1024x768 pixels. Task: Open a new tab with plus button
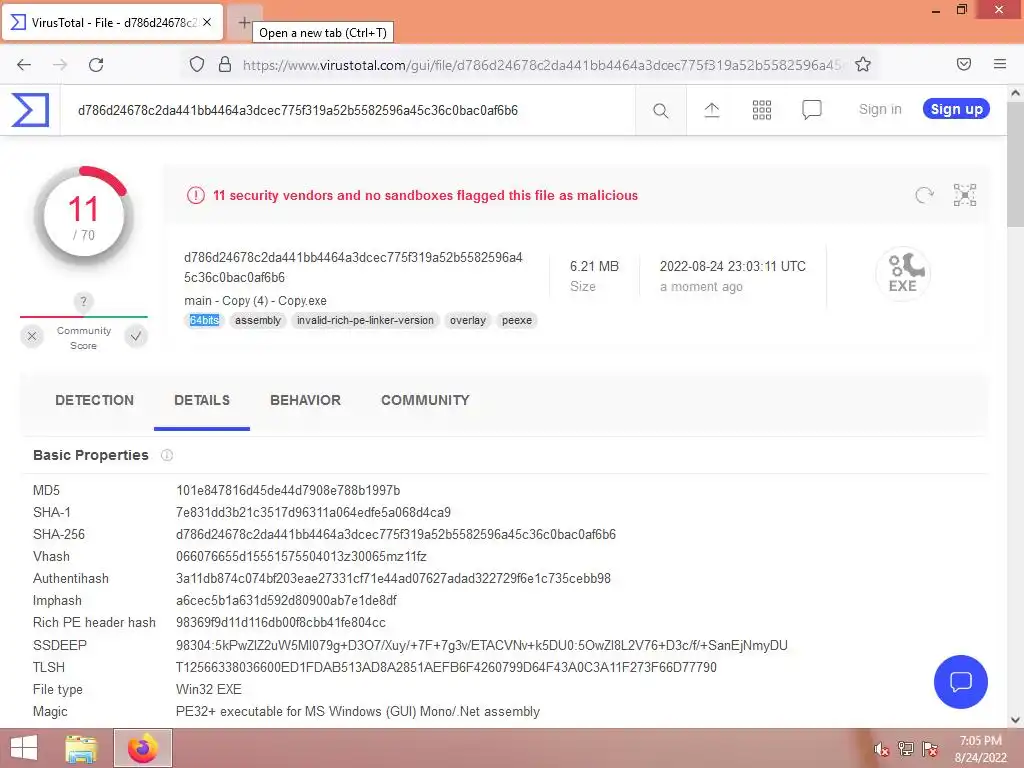[x=244, y=22]
